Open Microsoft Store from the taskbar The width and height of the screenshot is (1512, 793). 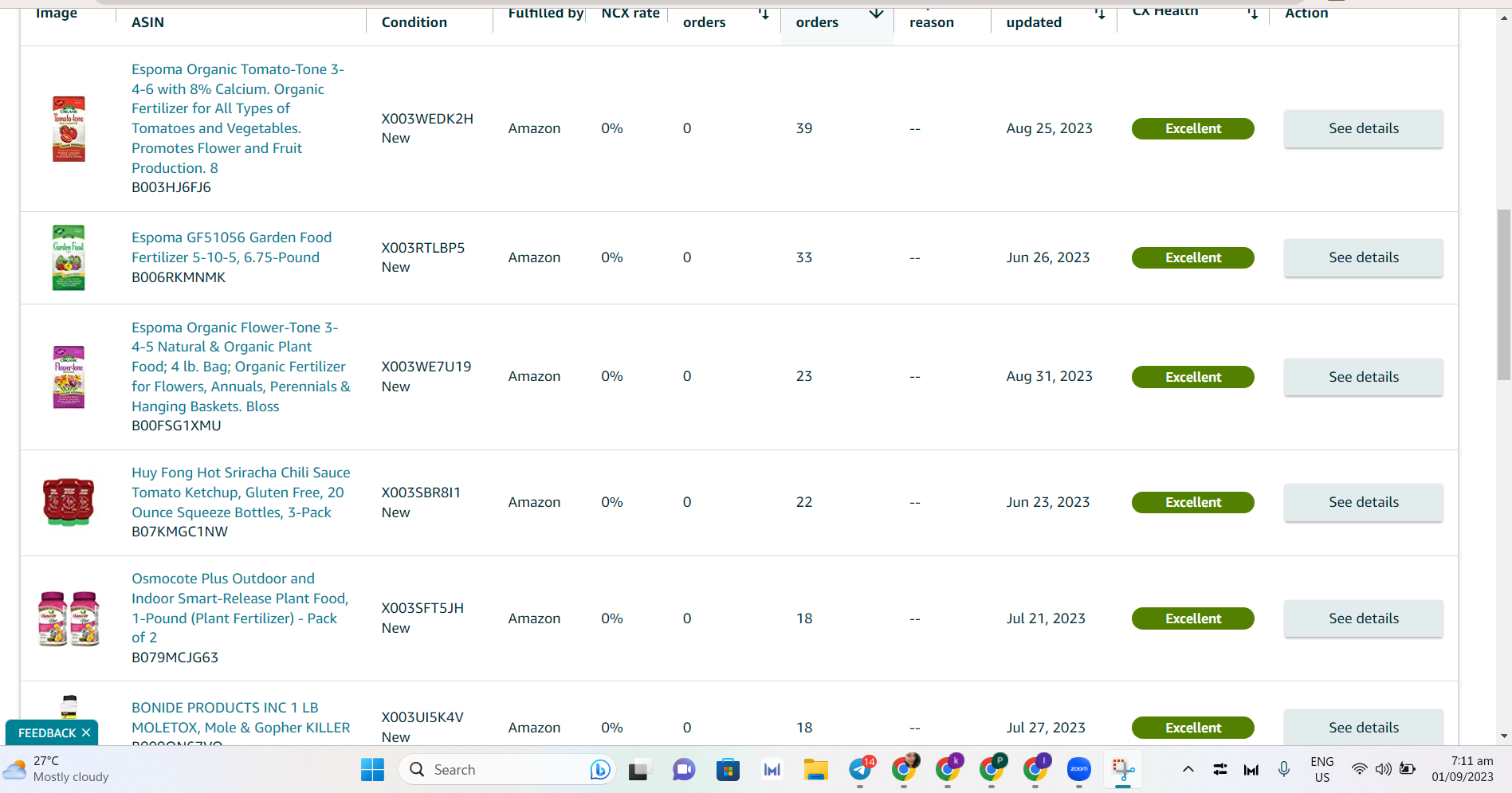728,770
